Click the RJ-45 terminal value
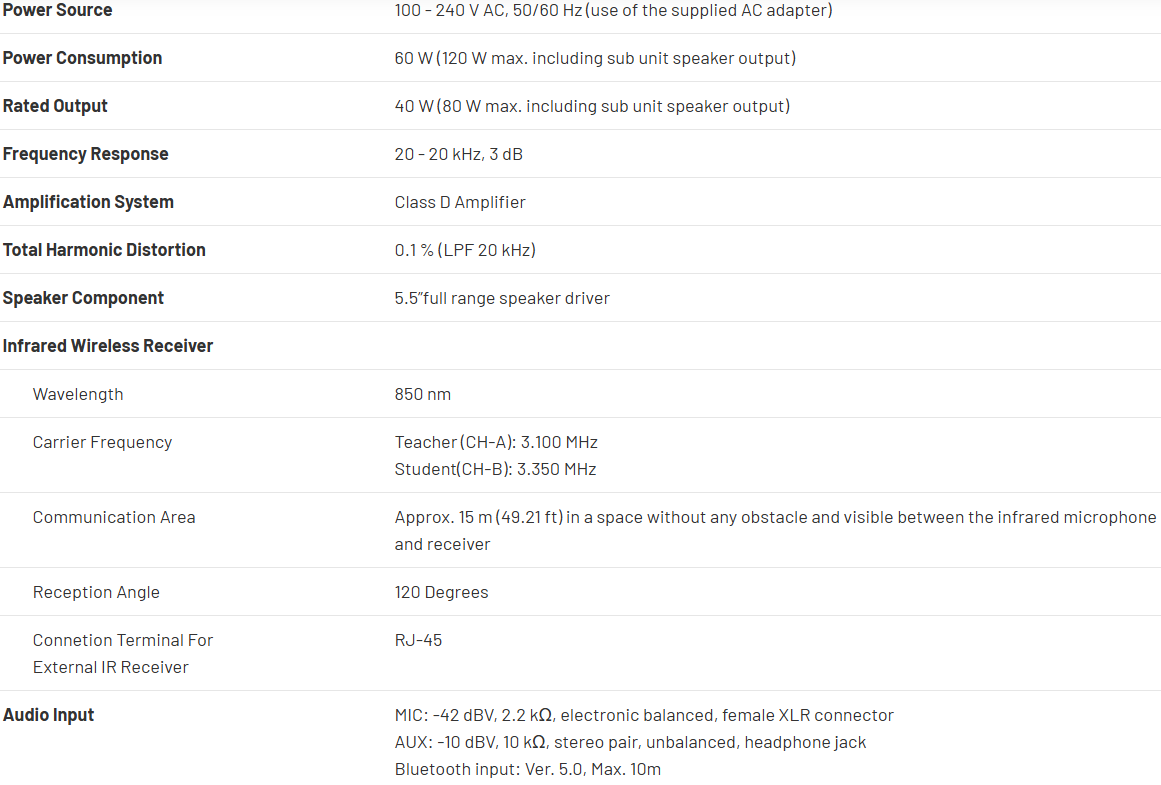Screen dimensions: 1161x785 pyautogui.click(x=418, y=640)
